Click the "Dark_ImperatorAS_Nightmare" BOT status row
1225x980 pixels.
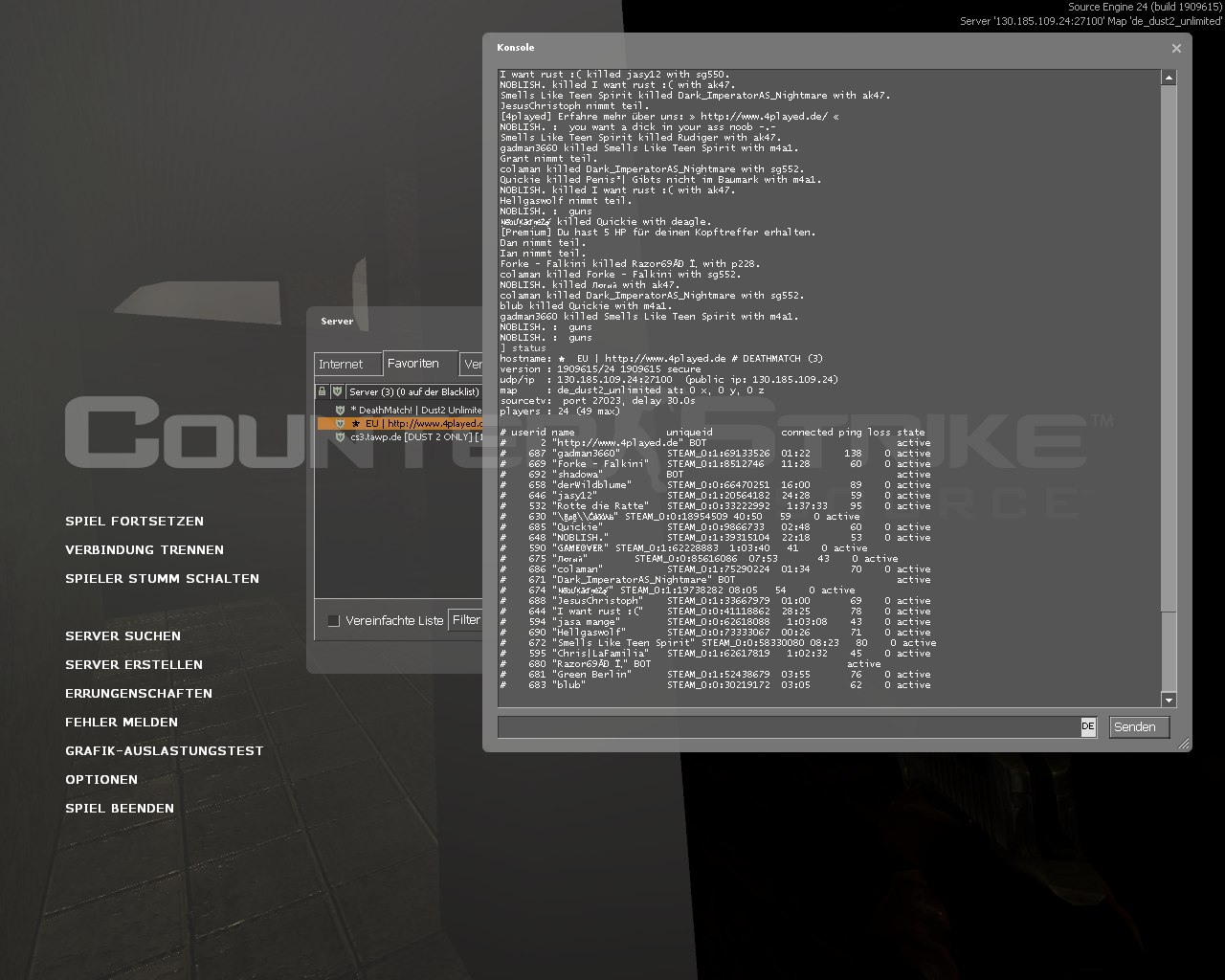coord(715,580)
